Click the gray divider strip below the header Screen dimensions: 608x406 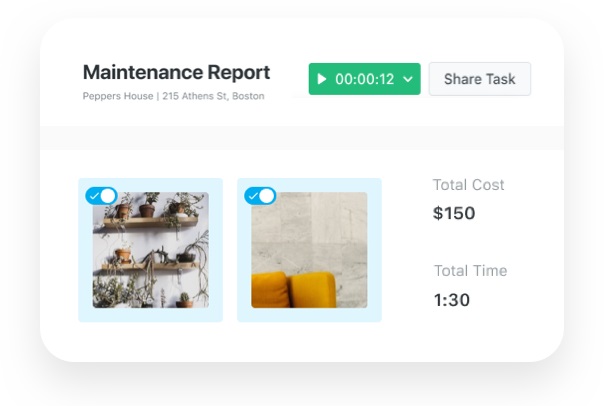tap(300, 138)
